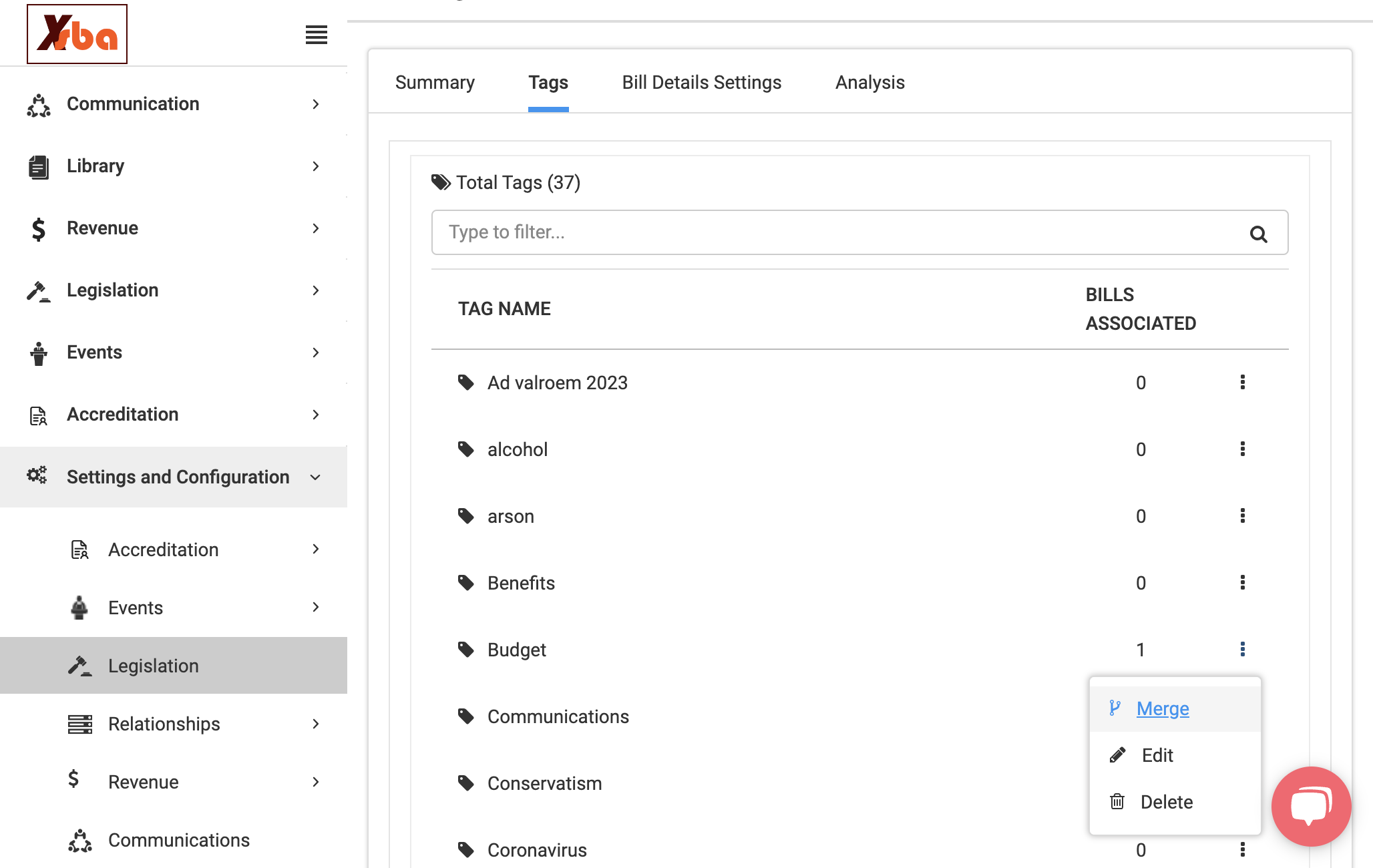Click the Legislation gavel icon in main menu

(x=39, y=291)
